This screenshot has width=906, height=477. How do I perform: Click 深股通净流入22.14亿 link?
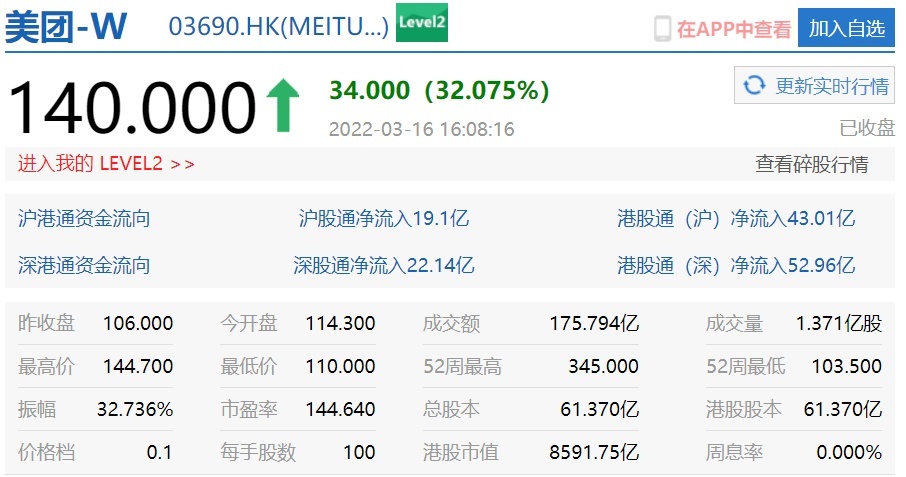[x=384, y=265]
